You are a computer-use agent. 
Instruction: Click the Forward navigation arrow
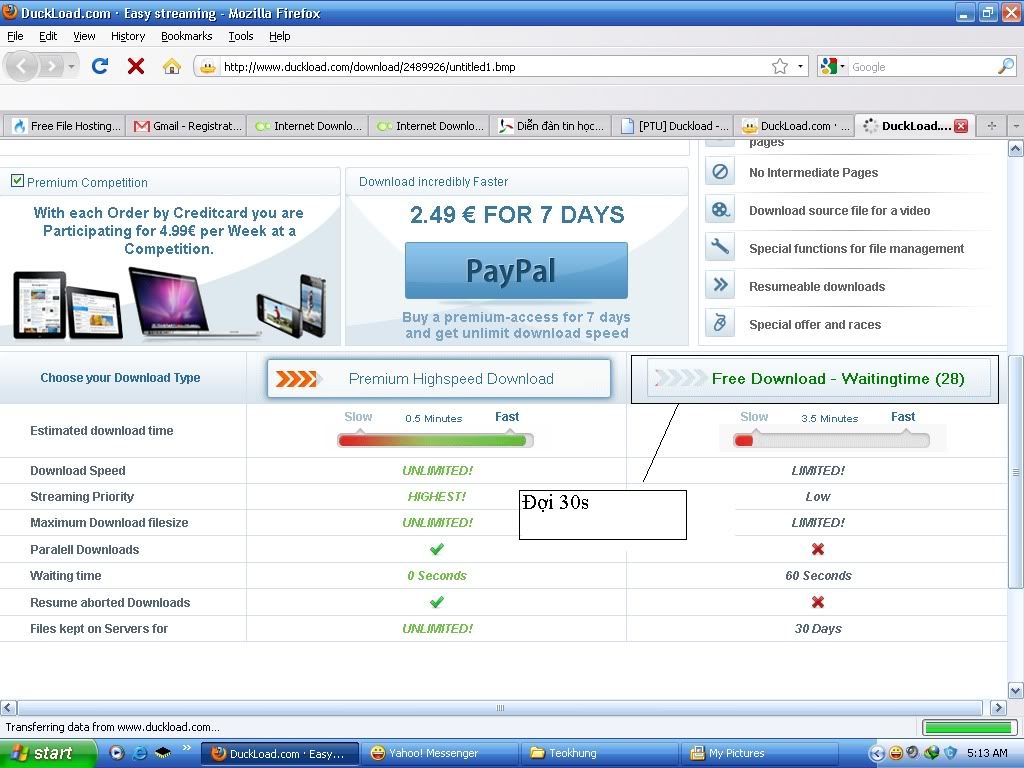tap(50, 66)
